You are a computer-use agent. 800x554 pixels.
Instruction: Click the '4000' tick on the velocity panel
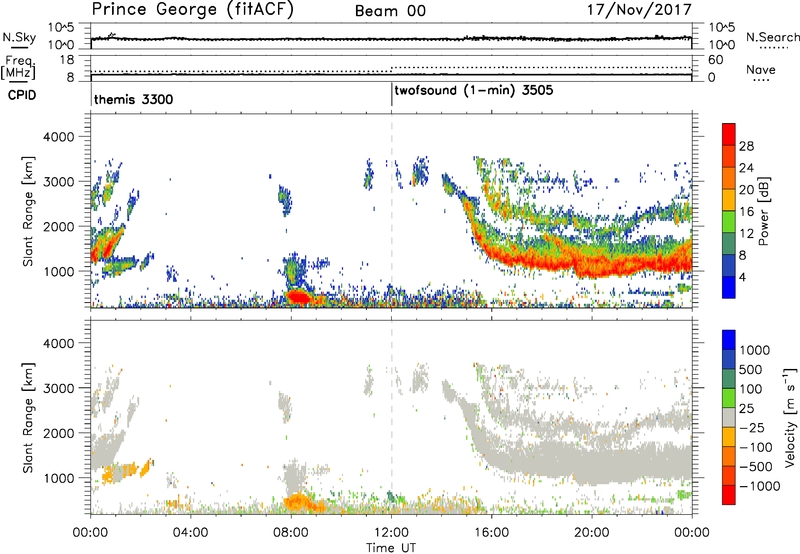58,343
